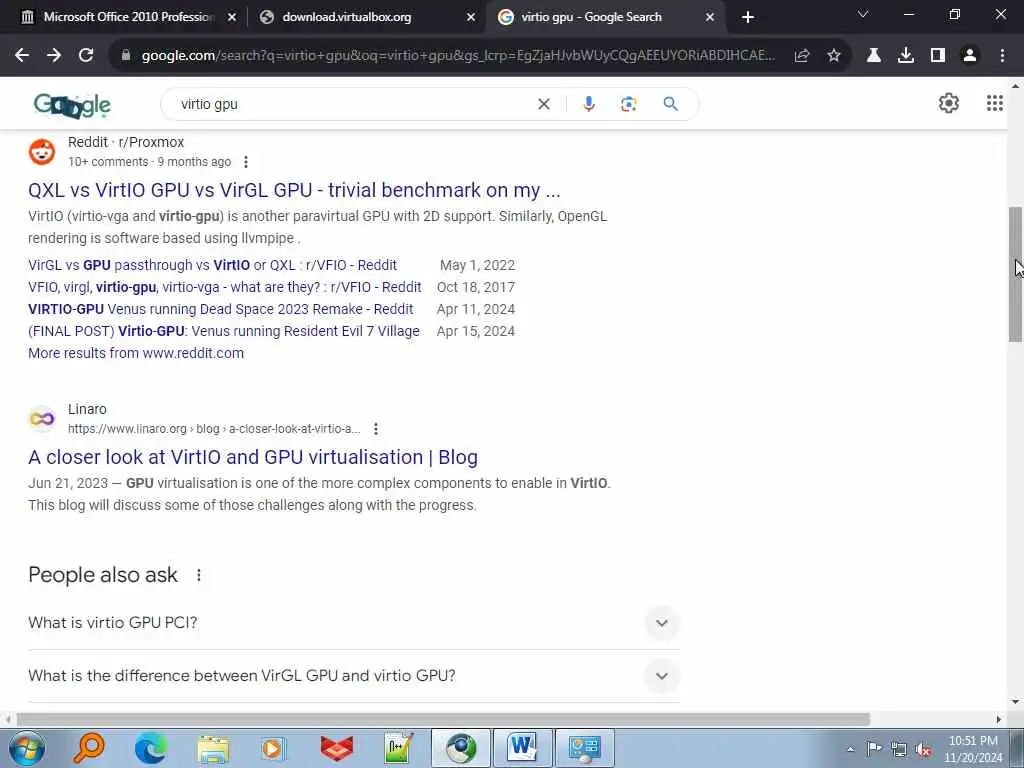Submit search with the magnifier icon
This screenshot has height=768, width=1024.
(x=670, y=104)
